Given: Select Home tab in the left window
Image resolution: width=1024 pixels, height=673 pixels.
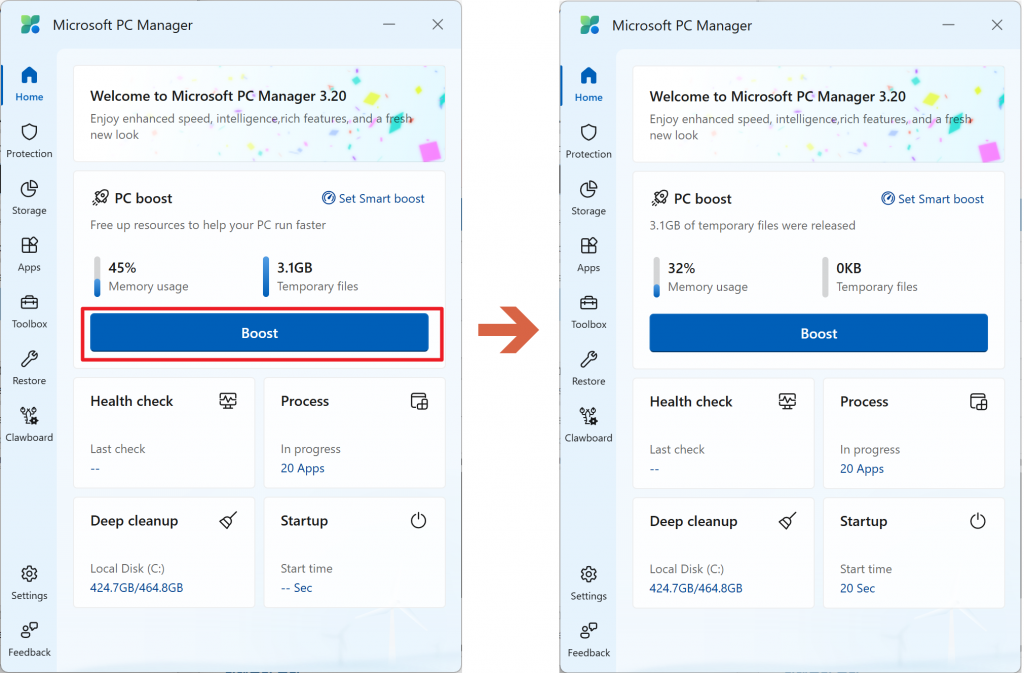Looking at the screenshot, I should pyautogui.click(x=29, y=84).
